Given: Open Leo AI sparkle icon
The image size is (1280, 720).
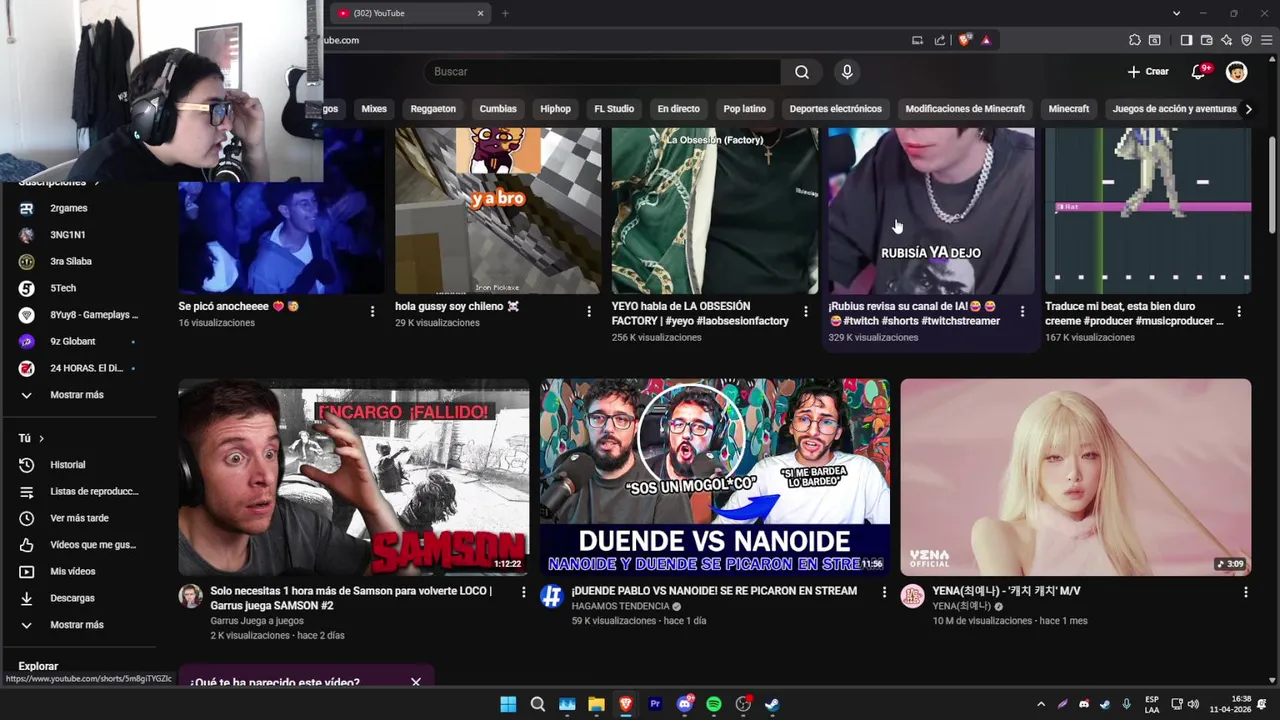Looking at the screenshot, I should (x=1226, y=40).
